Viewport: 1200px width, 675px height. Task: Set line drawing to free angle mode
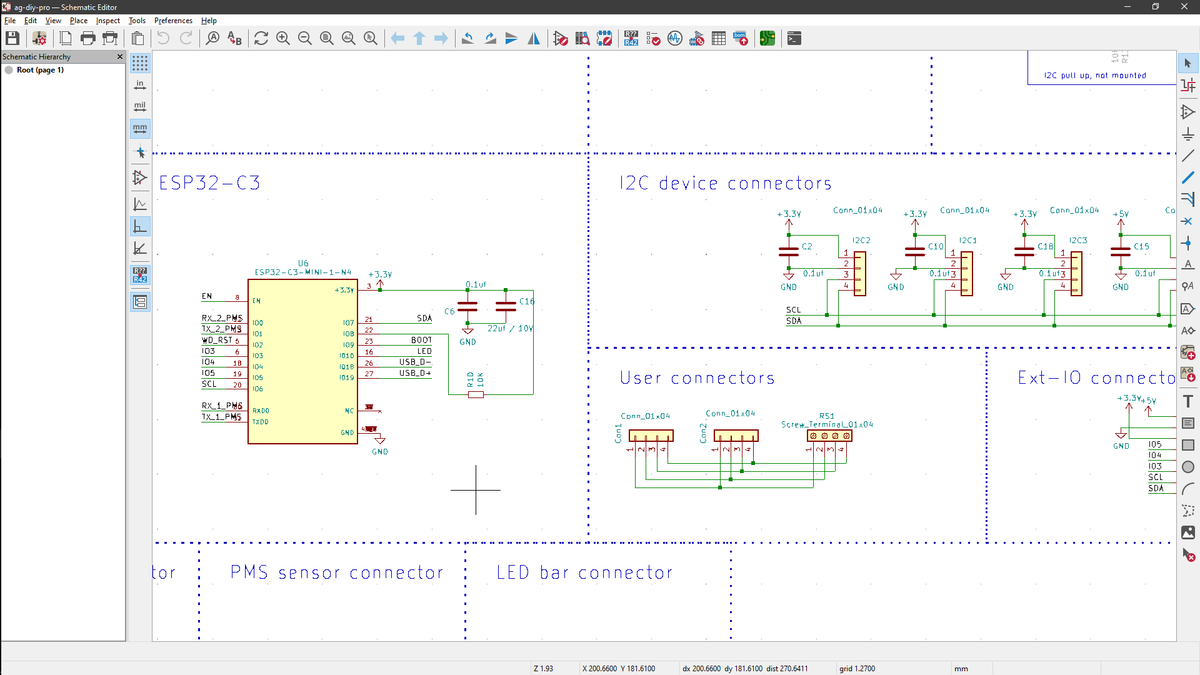pos(140,204)
